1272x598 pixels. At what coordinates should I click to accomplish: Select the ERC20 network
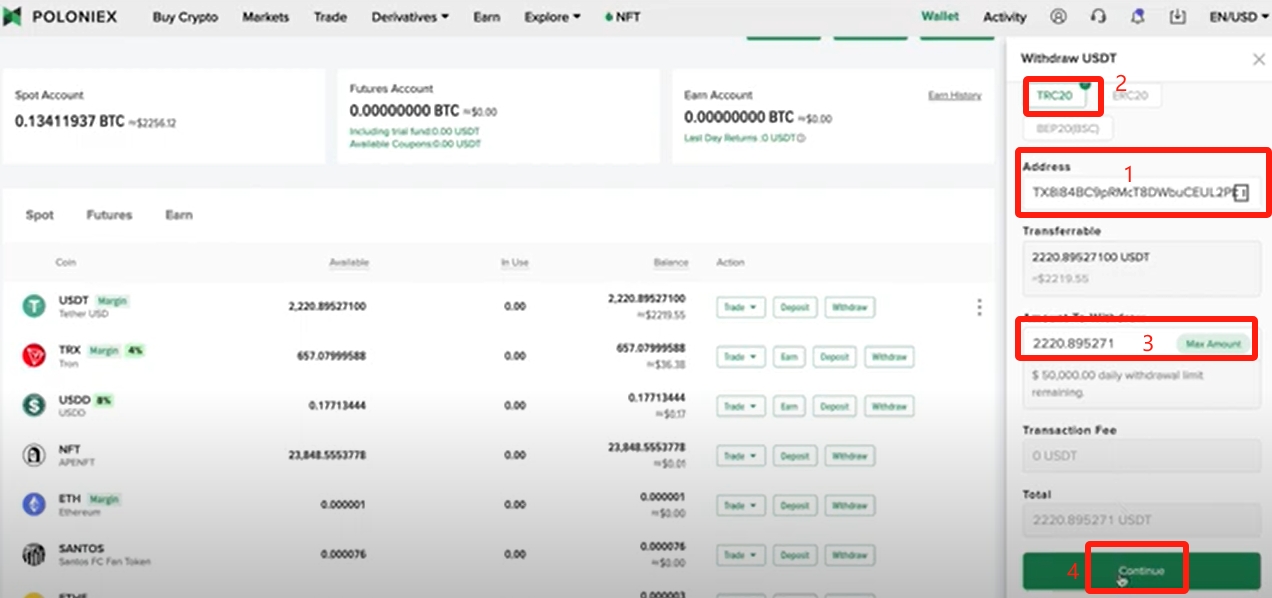[x=1130, y=96]
